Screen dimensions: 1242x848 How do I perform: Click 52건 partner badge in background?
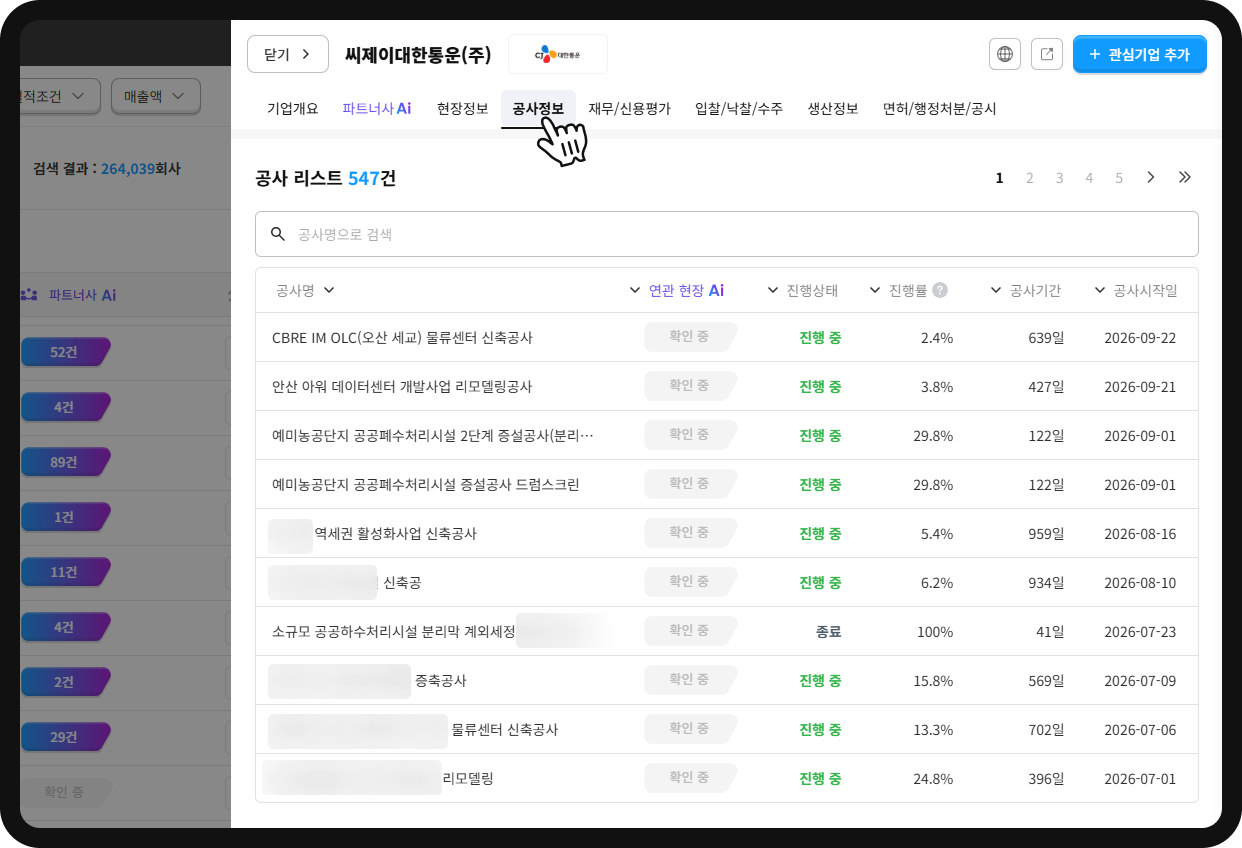64,352
